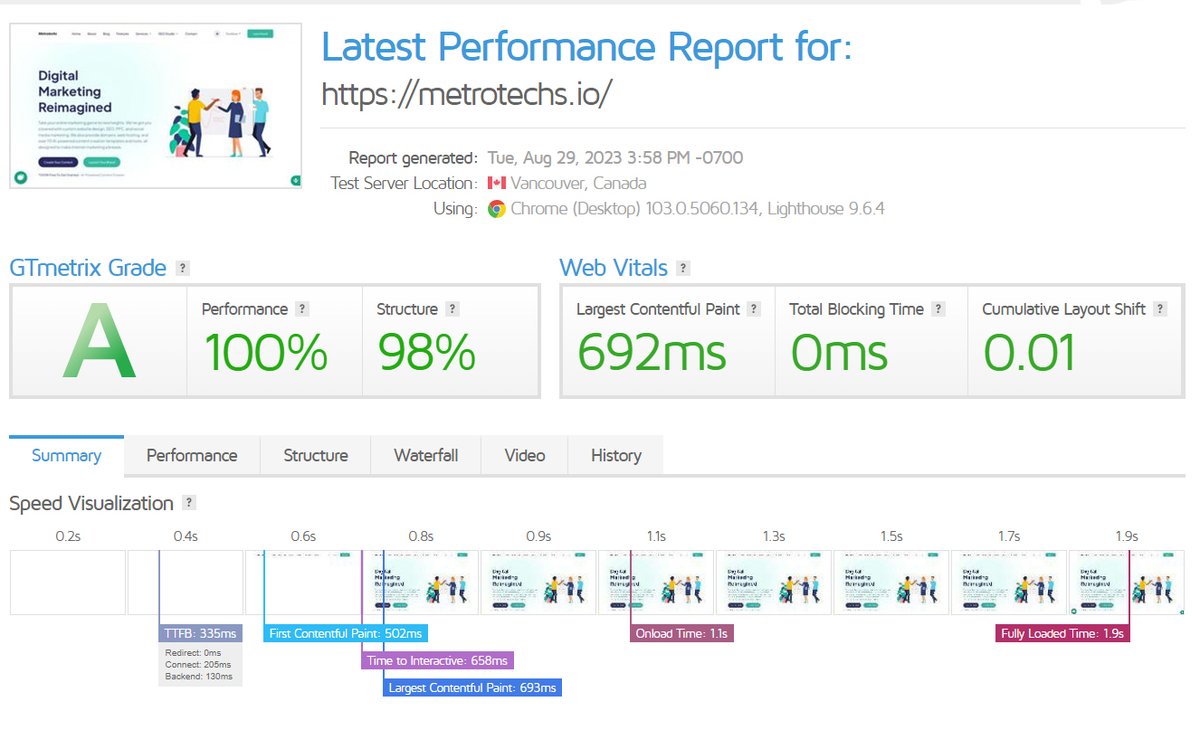Click the 1.1s filmstrip frame
The width and height of the screenshot is (1200, 730).
(656, 582)
